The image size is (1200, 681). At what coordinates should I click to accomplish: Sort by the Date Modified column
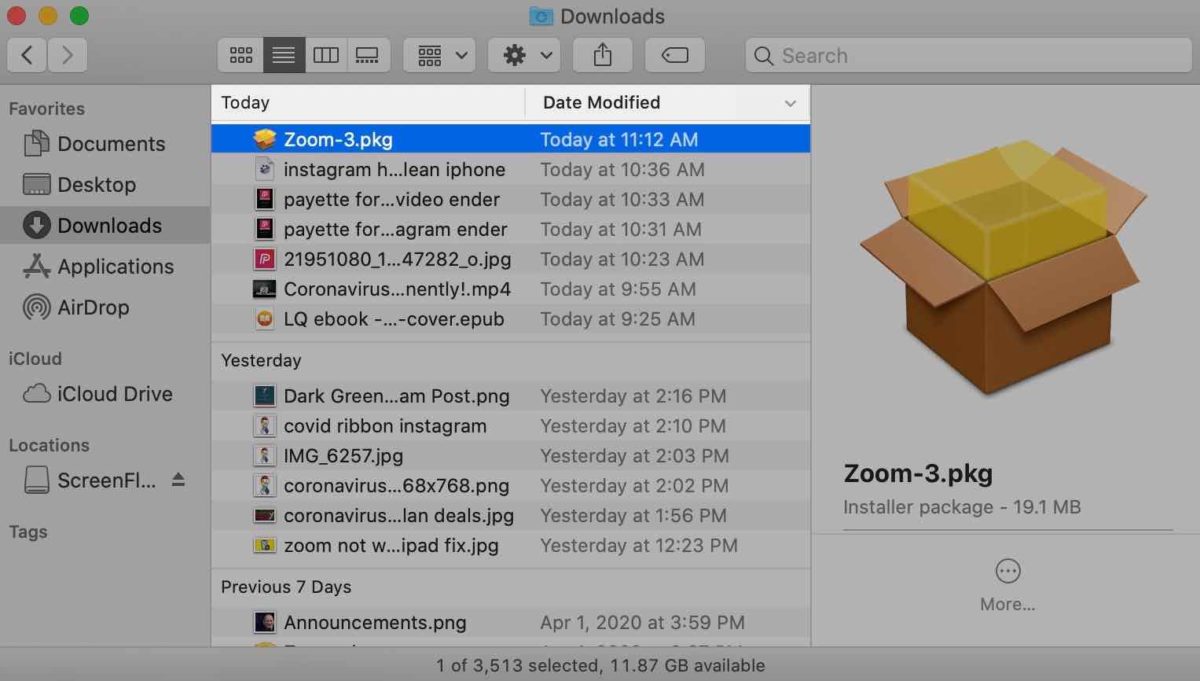coord(667,102)
